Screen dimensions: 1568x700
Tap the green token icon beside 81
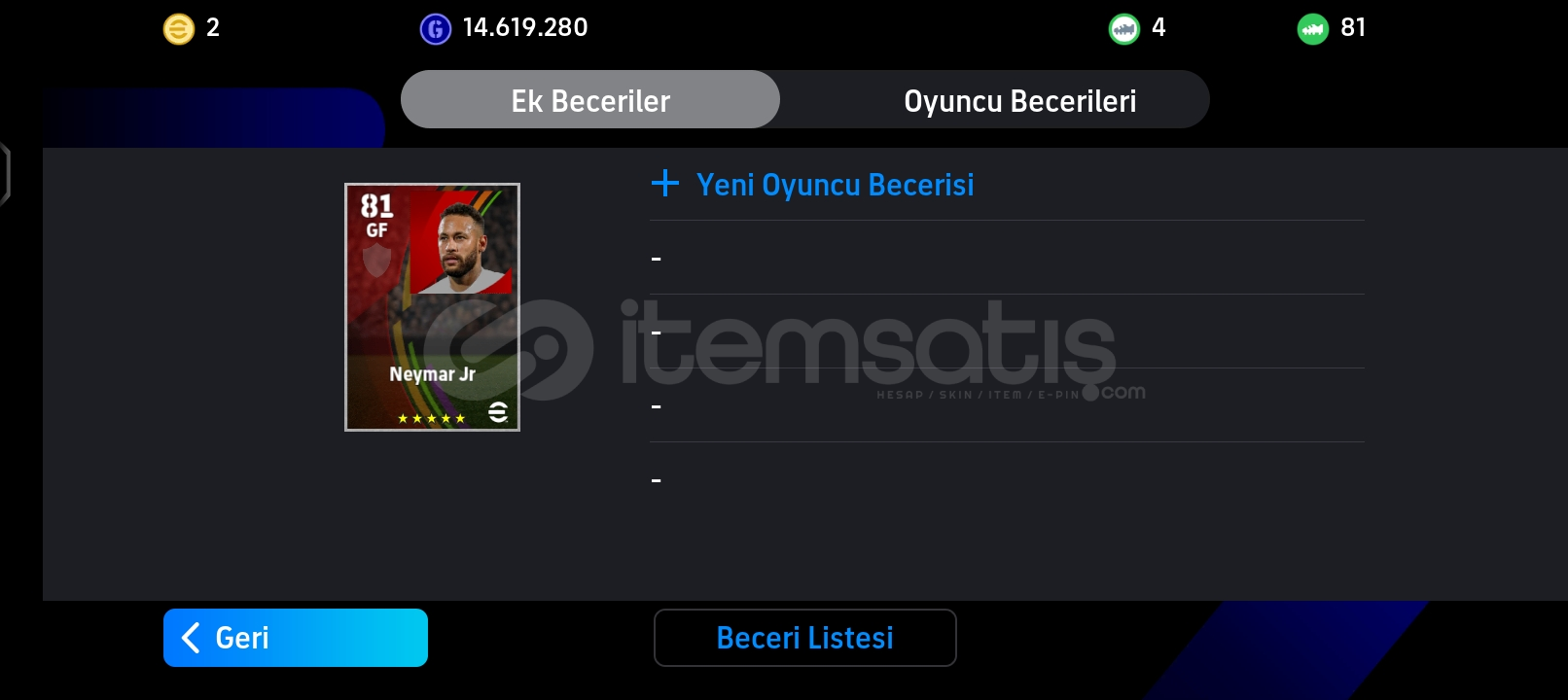[x=1312, y=29]
